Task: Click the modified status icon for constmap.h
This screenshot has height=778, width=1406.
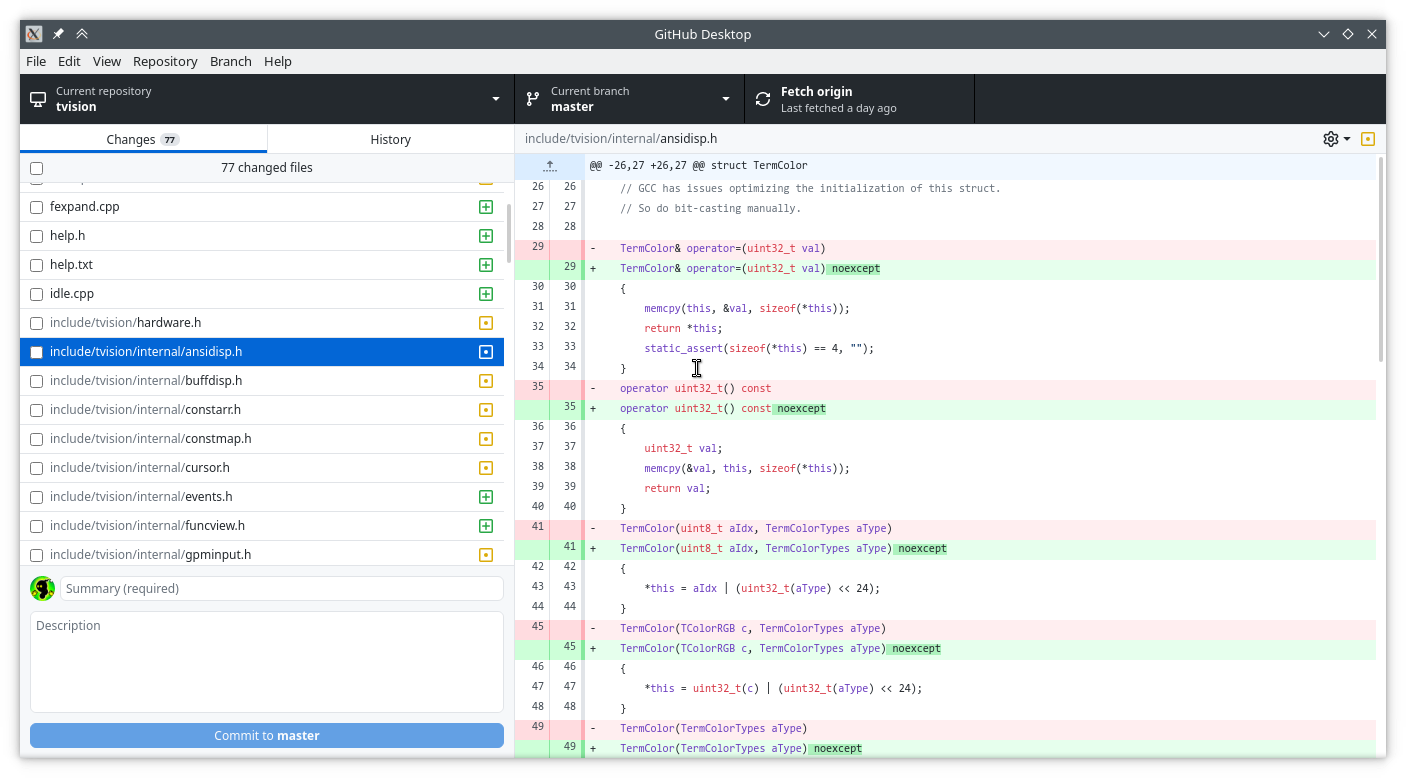Action: coord(486,439)
